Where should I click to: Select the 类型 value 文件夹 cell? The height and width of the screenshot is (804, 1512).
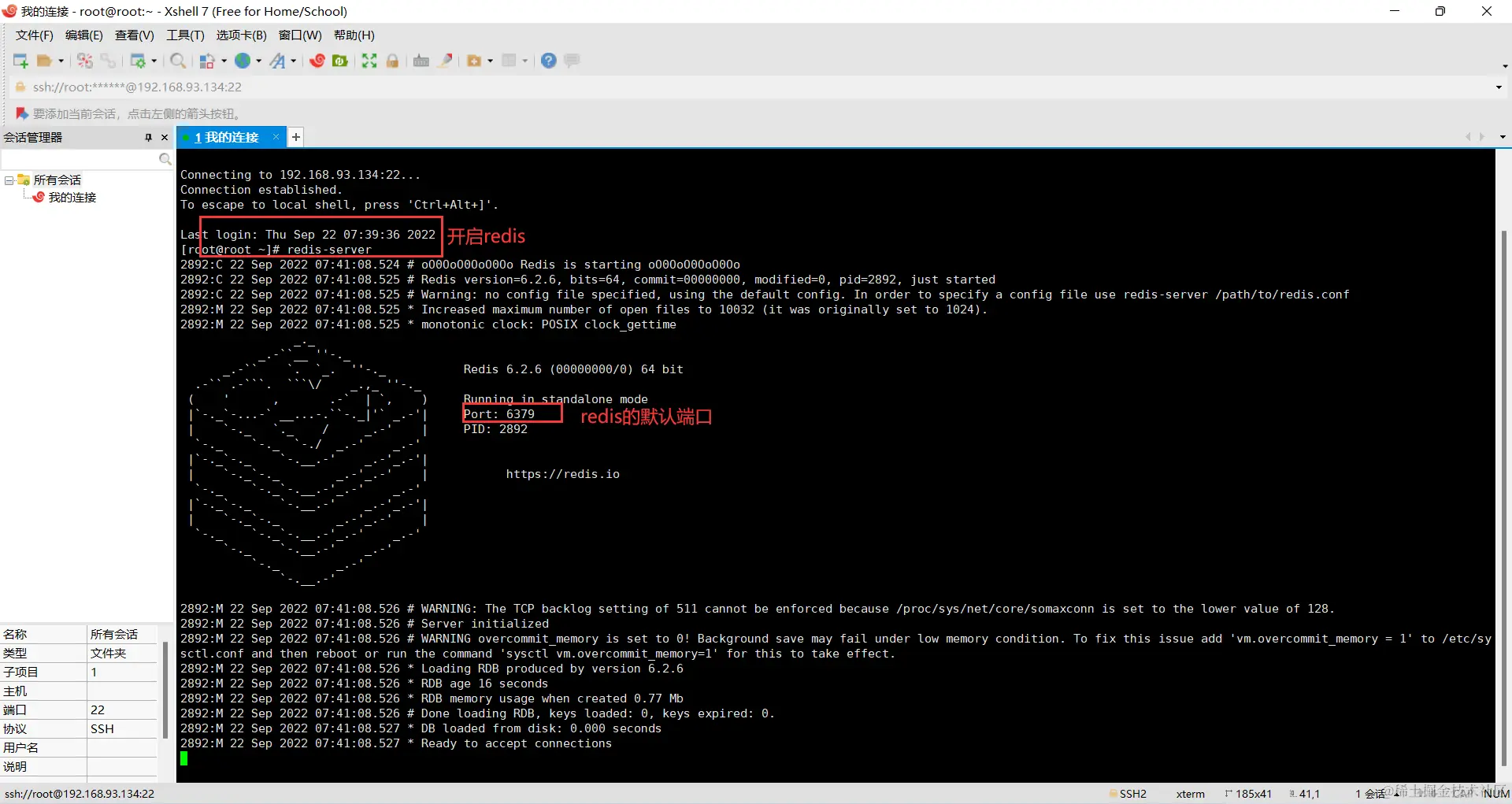(x=122, y=654)
